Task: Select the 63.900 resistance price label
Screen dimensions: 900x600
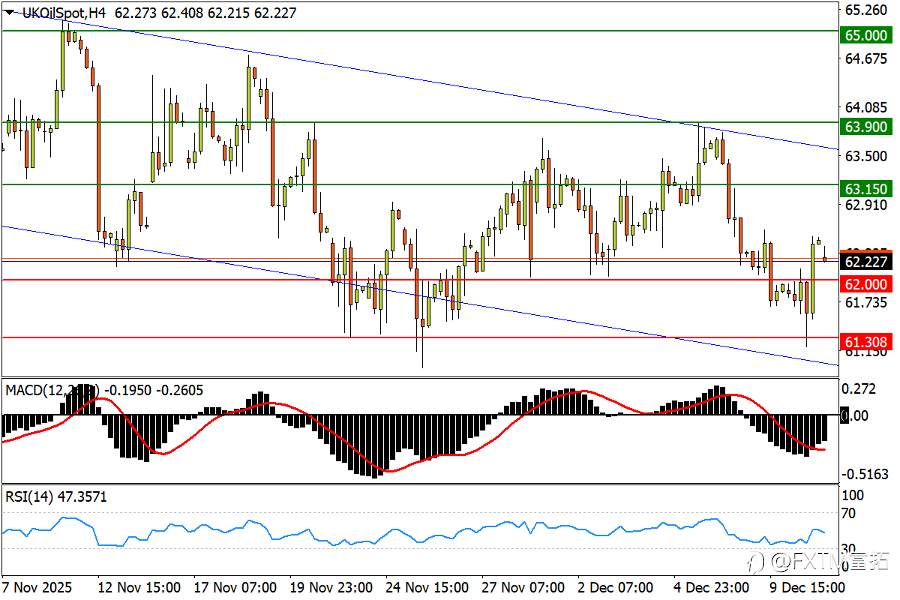Action: tap(866, 126)
